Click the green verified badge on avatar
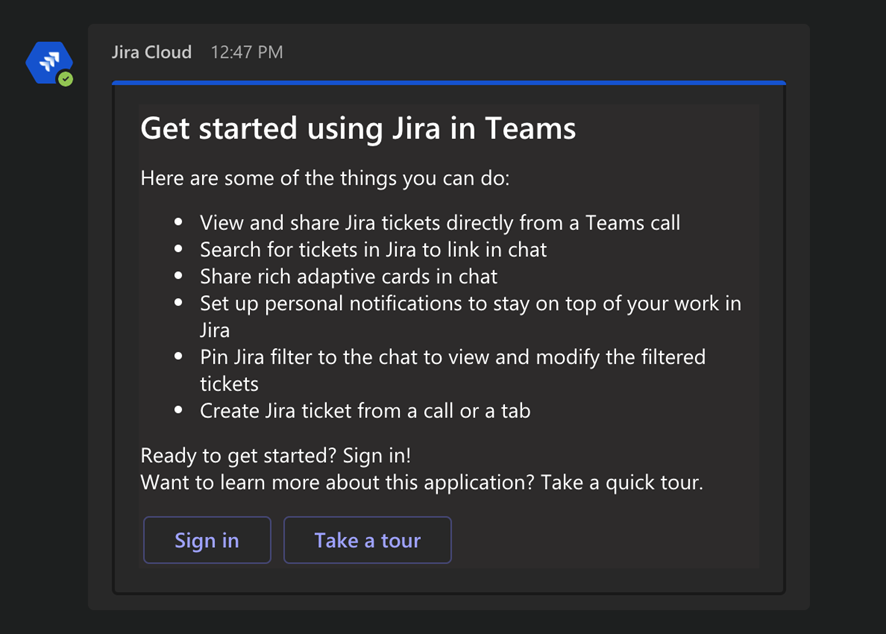 (x=65, y=79)
